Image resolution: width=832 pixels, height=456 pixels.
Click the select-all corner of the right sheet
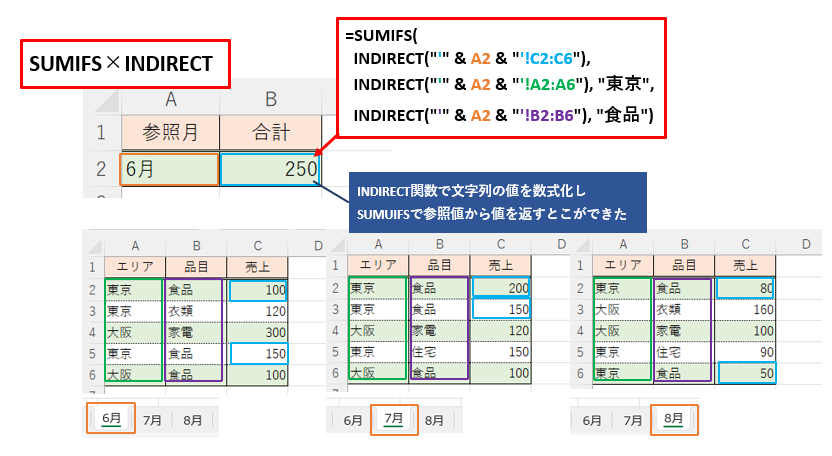coord(582,244)
